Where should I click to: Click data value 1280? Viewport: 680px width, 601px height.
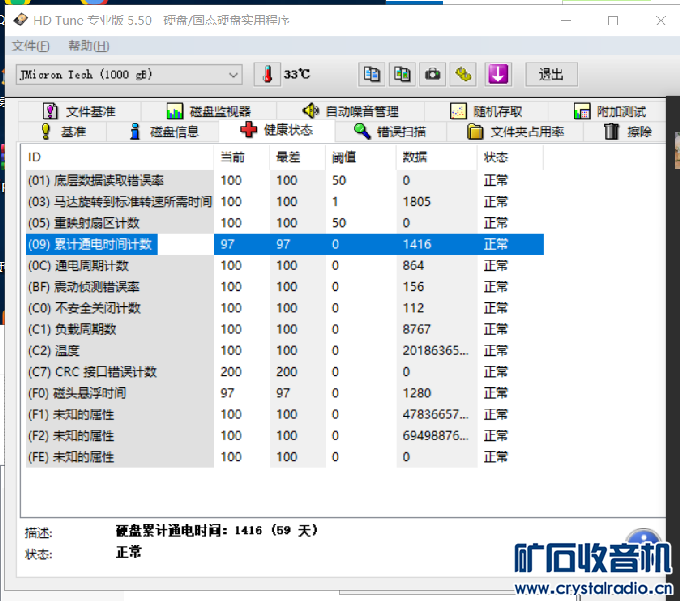point(417,393)
